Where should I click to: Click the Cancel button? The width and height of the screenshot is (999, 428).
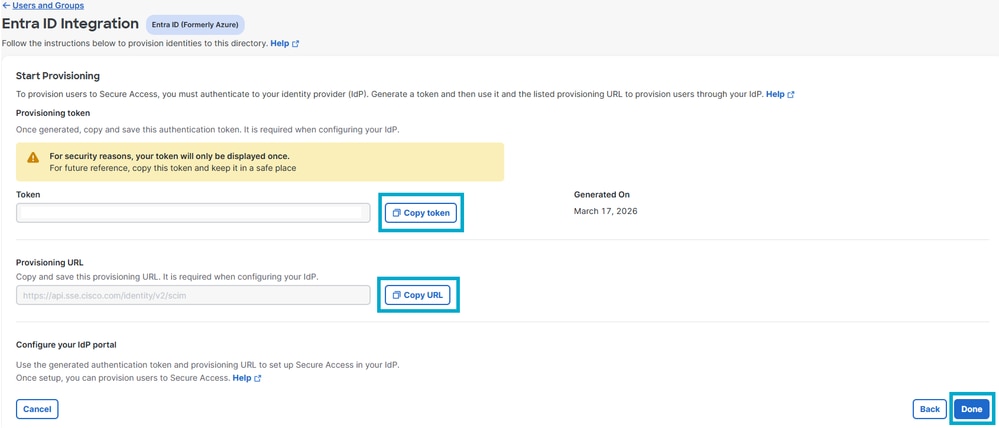37,410
